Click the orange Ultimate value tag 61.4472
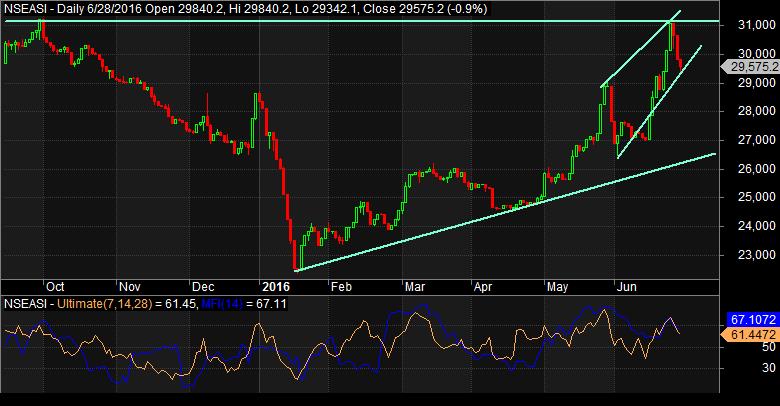 [x=749, y=335]
